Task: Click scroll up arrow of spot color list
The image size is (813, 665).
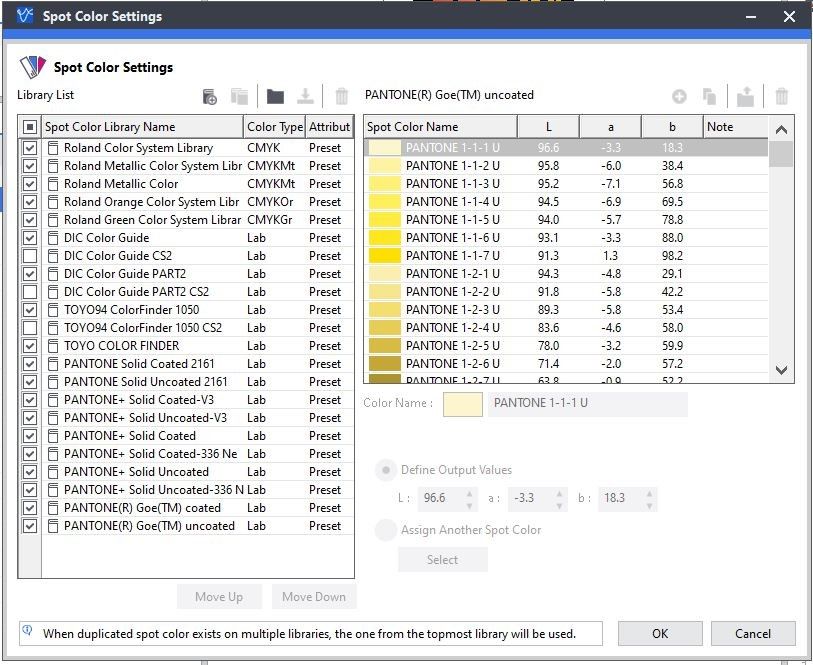Action: pos(781,130)
